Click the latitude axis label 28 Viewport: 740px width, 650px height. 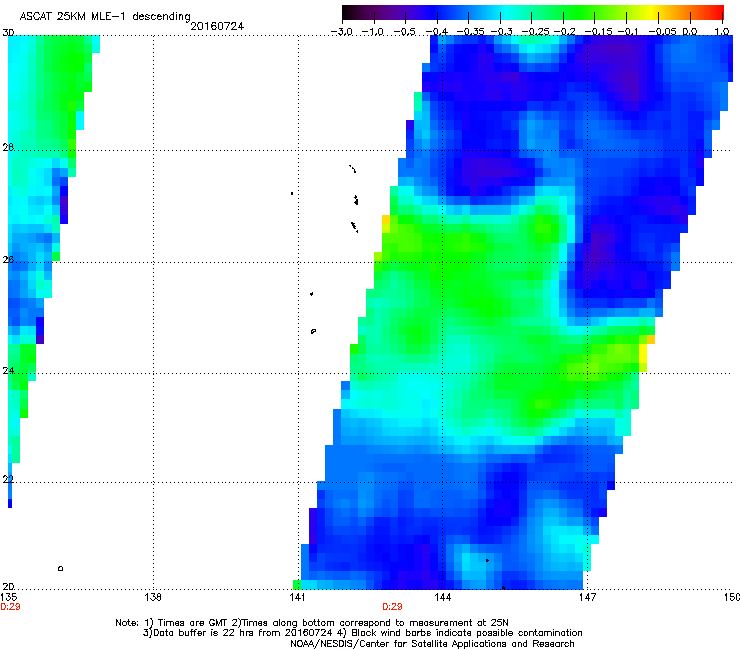pos(8,147)
